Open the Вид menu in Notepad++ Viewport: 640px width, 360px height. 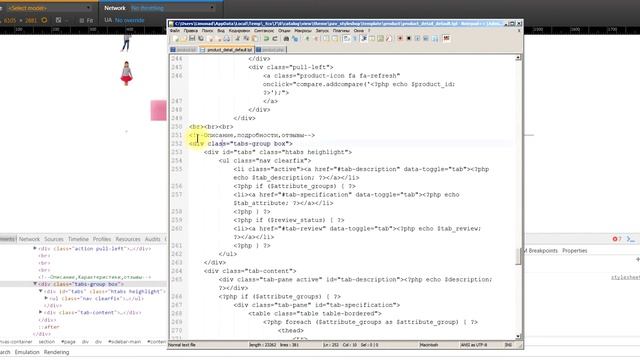click(221, 31)
